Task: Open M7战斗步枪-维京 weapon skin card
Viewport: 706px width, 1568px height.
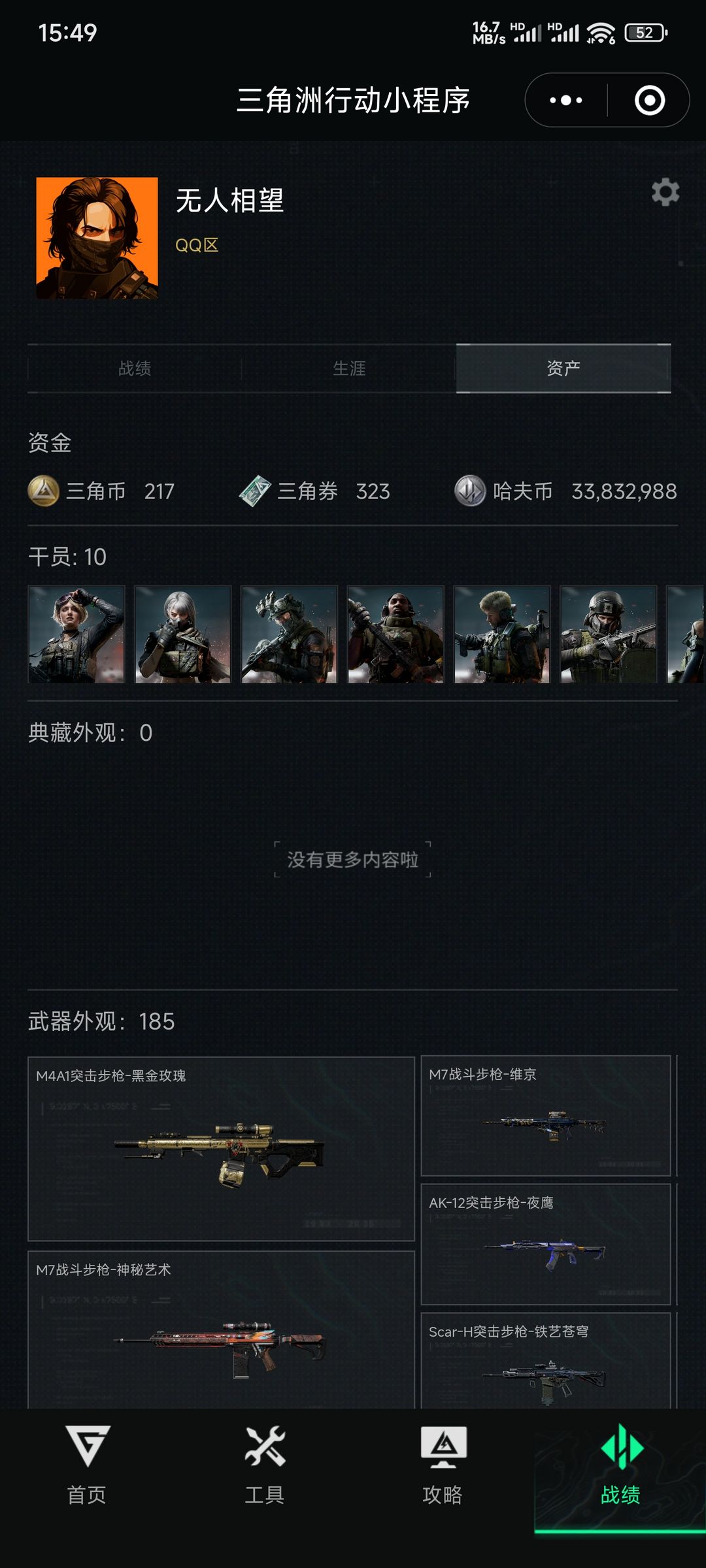Action: pyautogui.click(x=546, y=1116)
